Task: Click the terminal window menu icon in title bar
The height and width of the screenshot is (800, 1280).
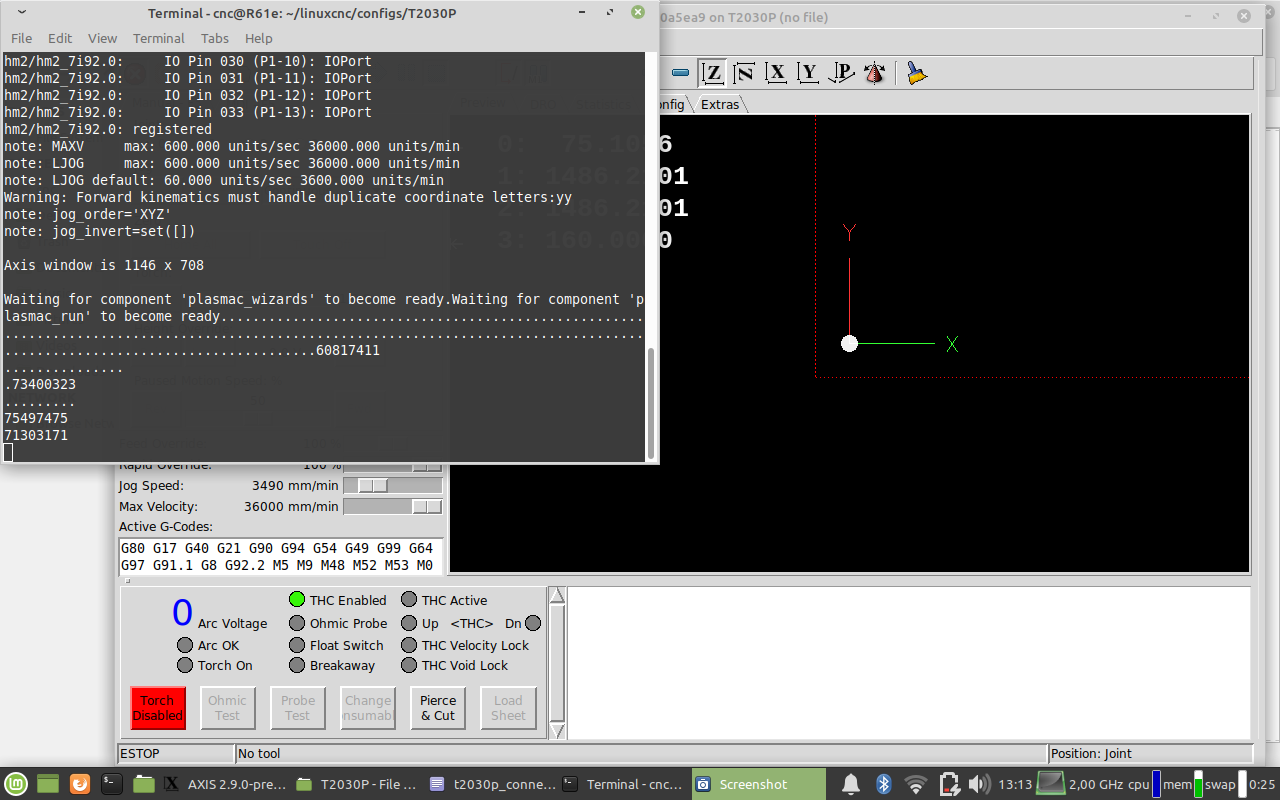Action: tap(22, 13)
